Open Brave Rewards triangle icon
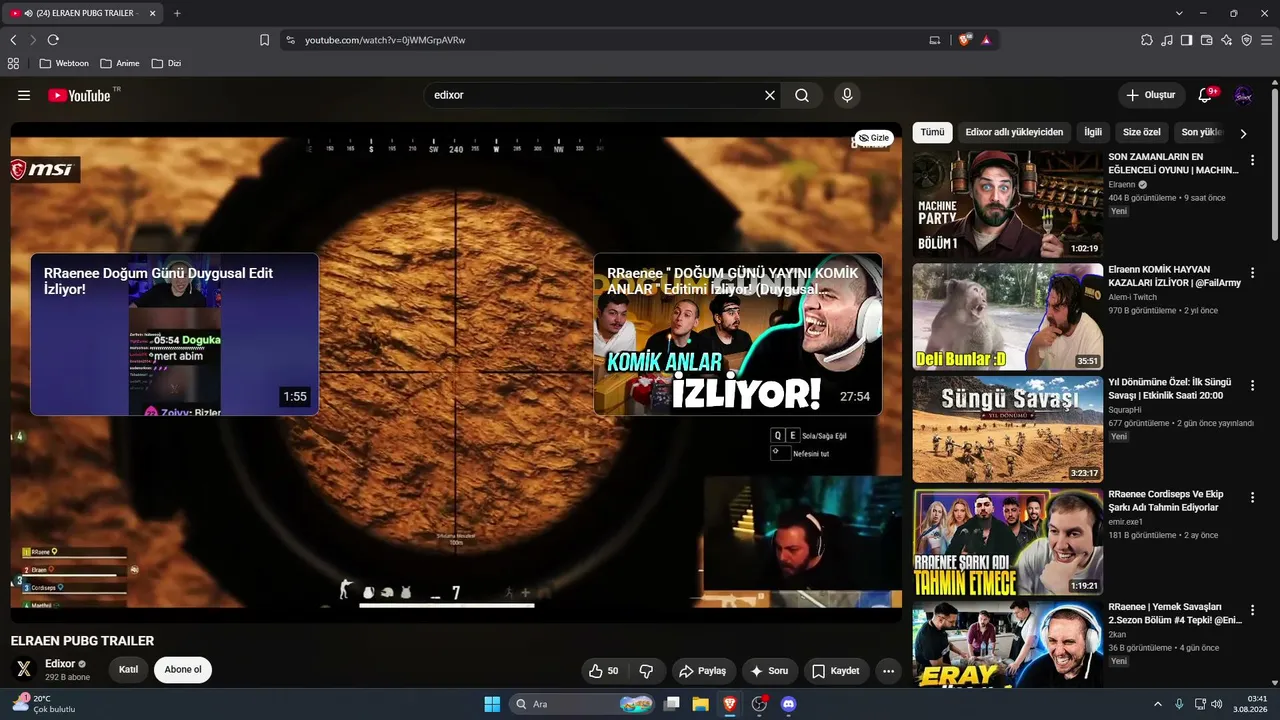The height and width of the screenshot is (720, 1280). pyautogui.click(x=986, y=40)
